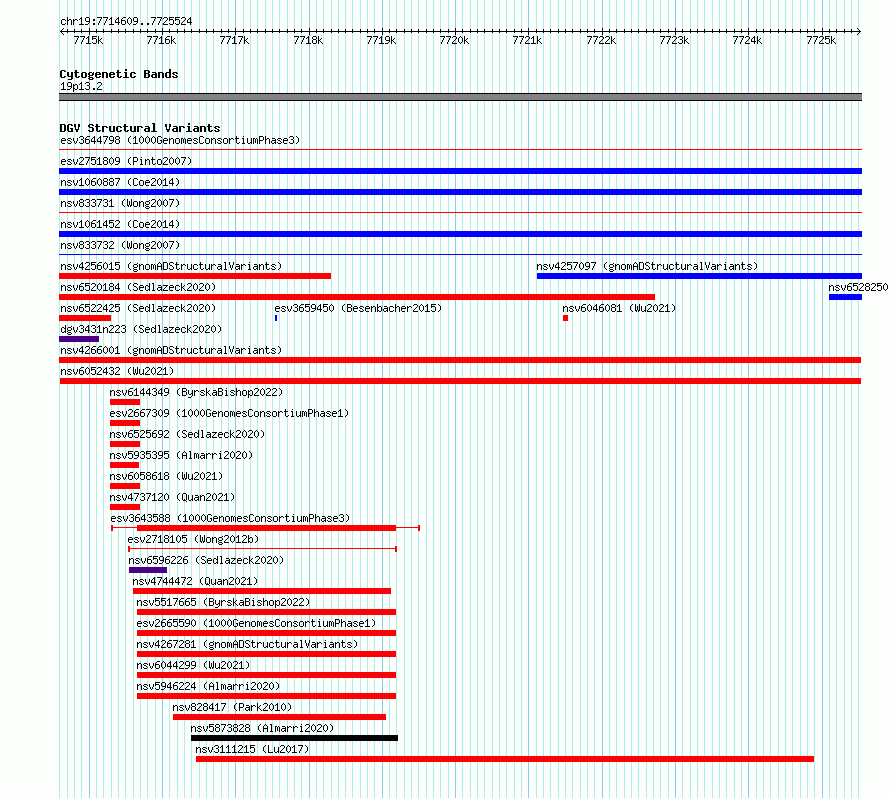Select the dgv3431n223 (Sedlazeck2020) label
Viewport: 890px width, 798px height.
pos(141,329)
